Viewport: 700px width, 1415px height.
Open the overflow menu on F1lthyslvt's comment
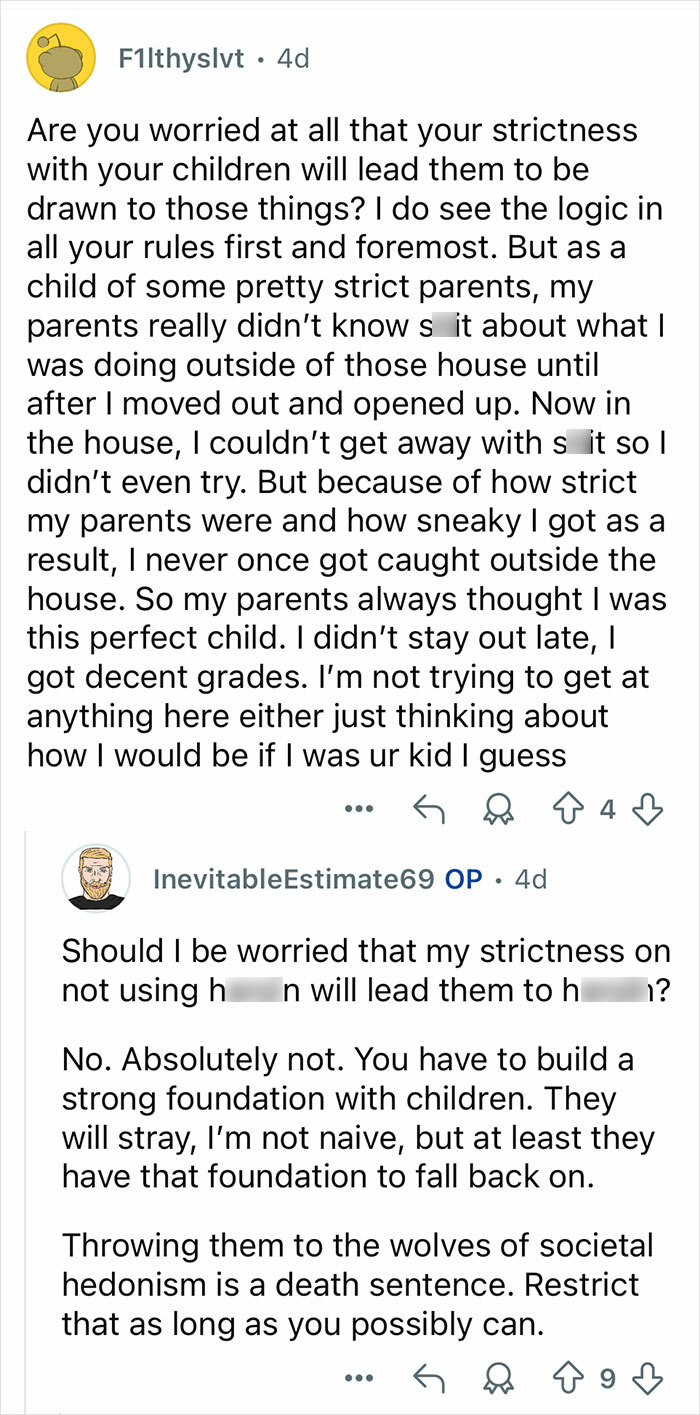359,808
